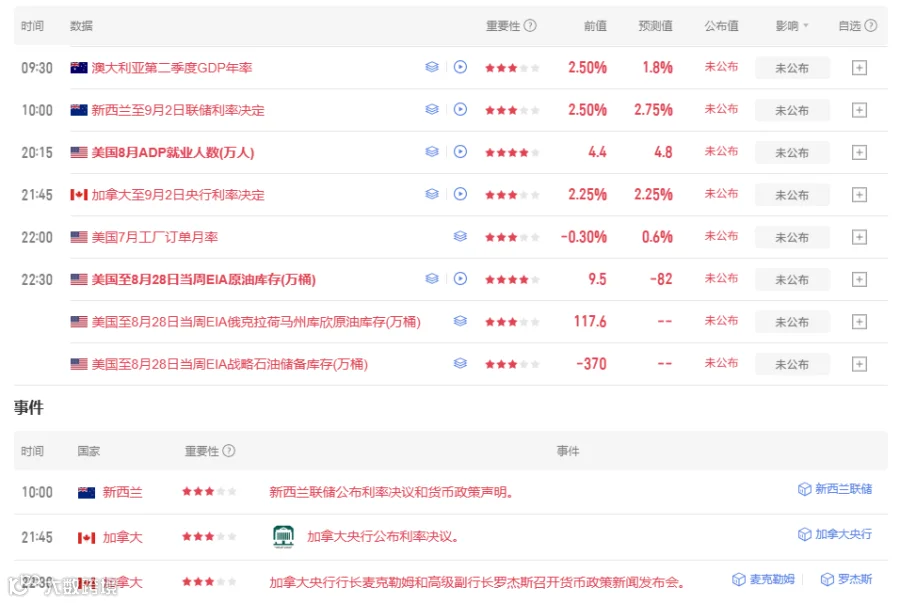The image size is (900, 603).
Task: Play video for 美国8月ADP就业人数 row
Action: click(460, 151)
